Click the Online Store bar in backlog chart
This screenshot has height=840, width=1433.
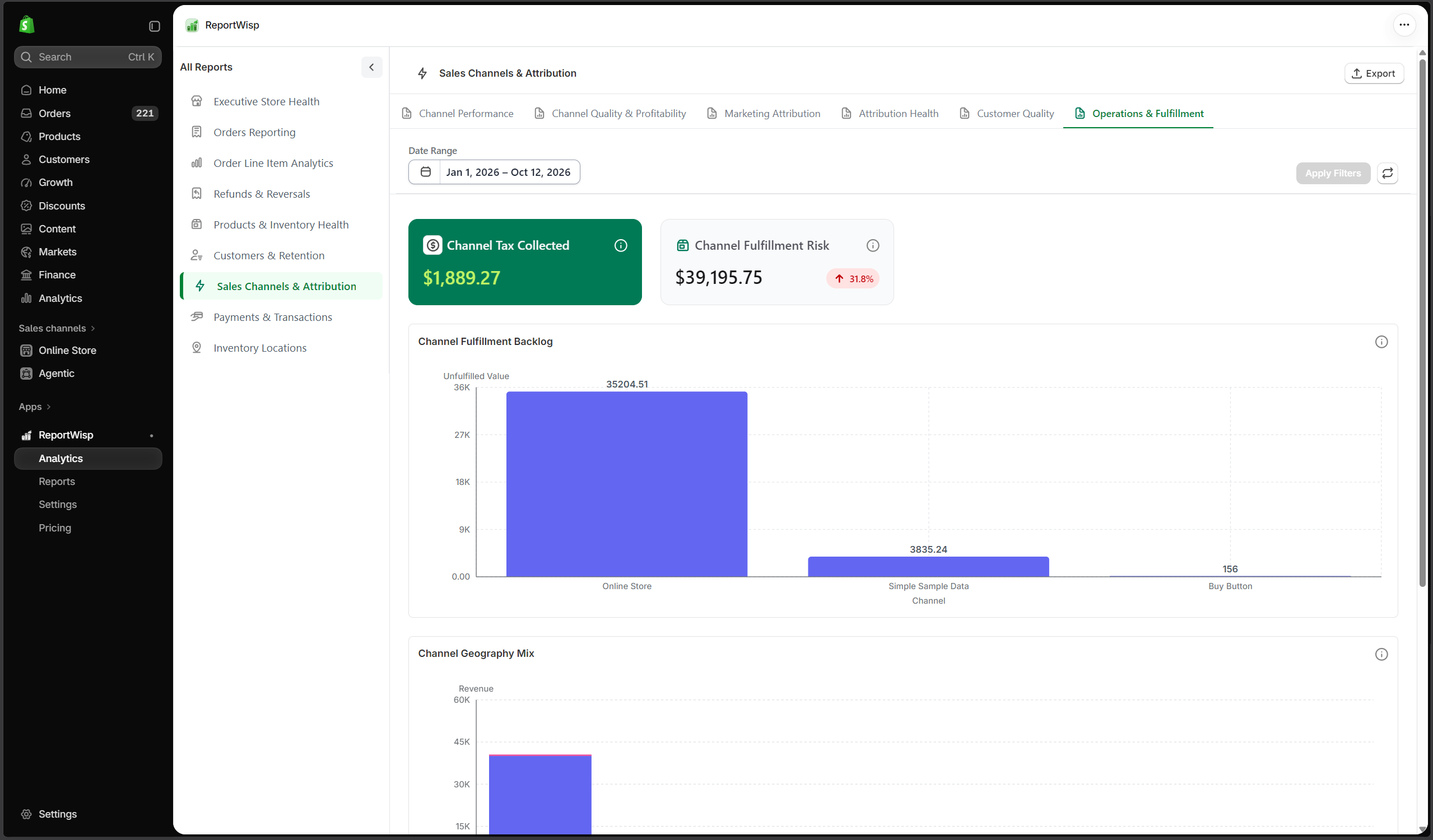coord(627,484)
